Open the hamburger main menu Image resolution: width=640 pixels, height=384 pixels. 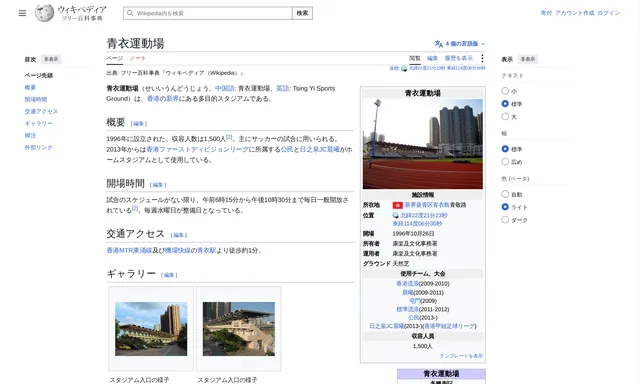(x=22, y=13)
